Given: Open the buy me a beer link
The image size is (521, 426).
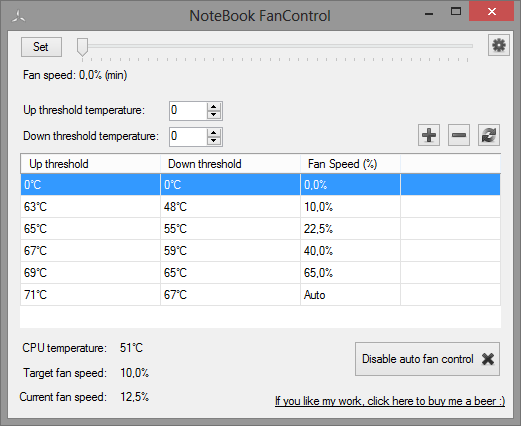Looking at the screenshot, I should 390,401.
